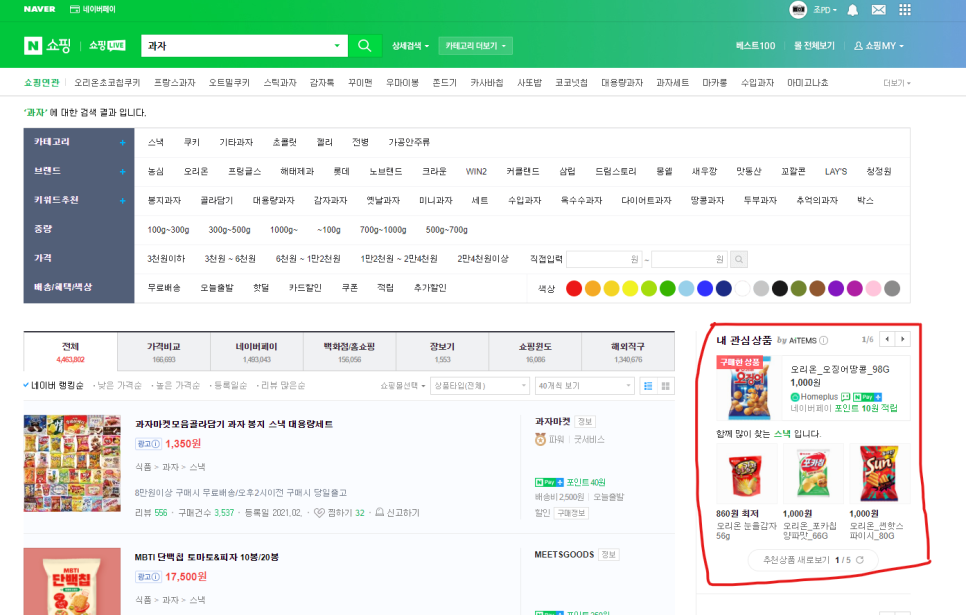Open 상품타입(전체) dropdown

pyautogui.click(x=479, y=386)
